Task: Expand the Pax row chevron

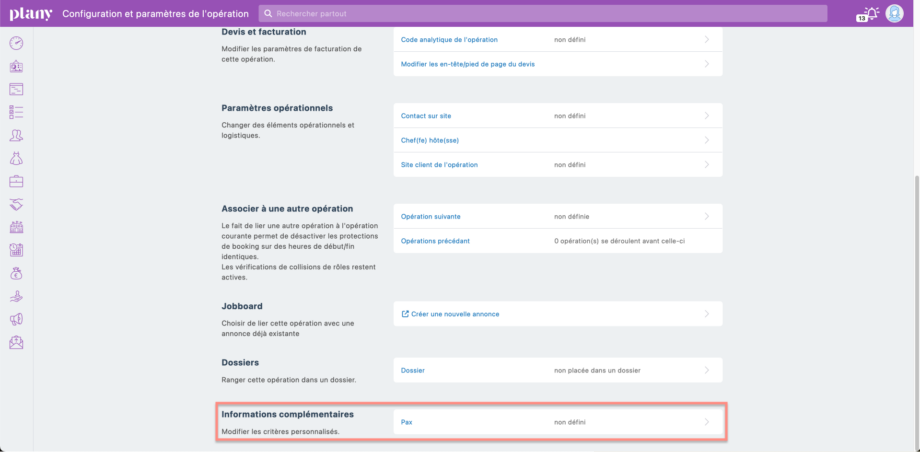Action: click(x=707, y=422)
